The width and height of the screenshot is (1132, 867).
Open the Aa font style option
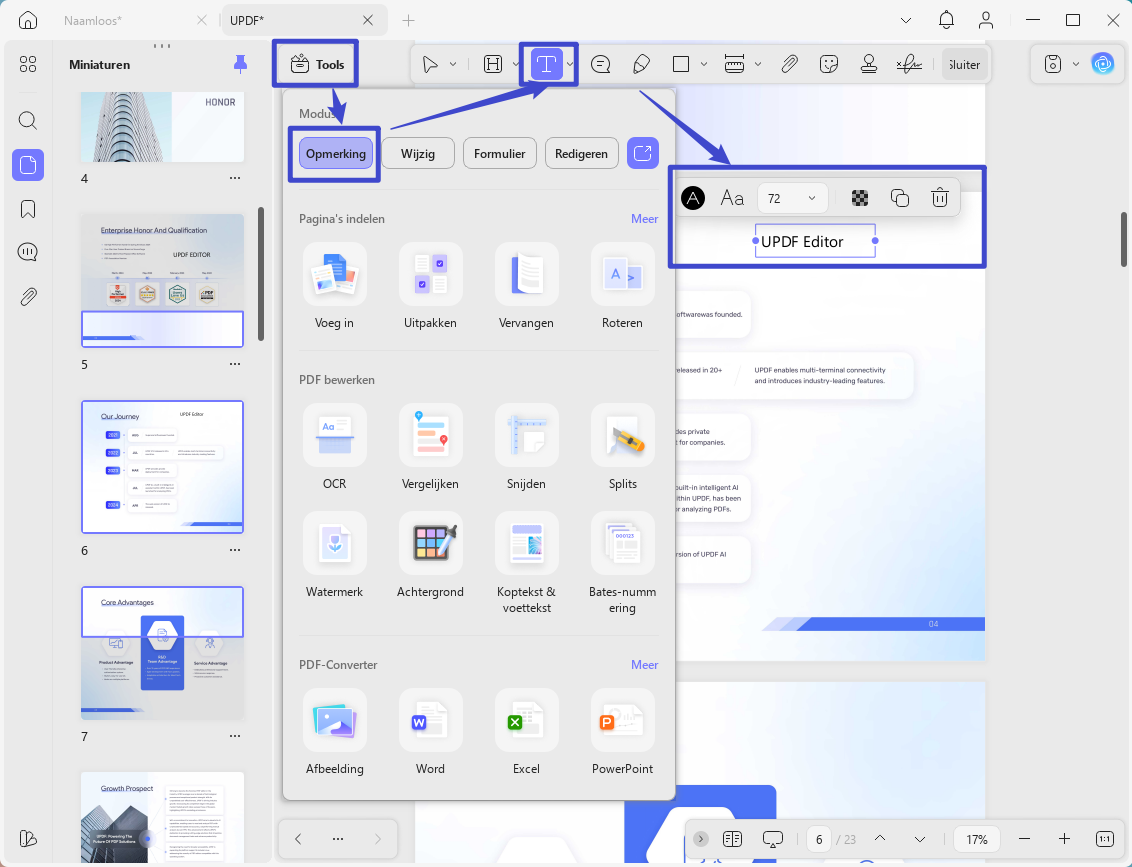tap(732, 198)
